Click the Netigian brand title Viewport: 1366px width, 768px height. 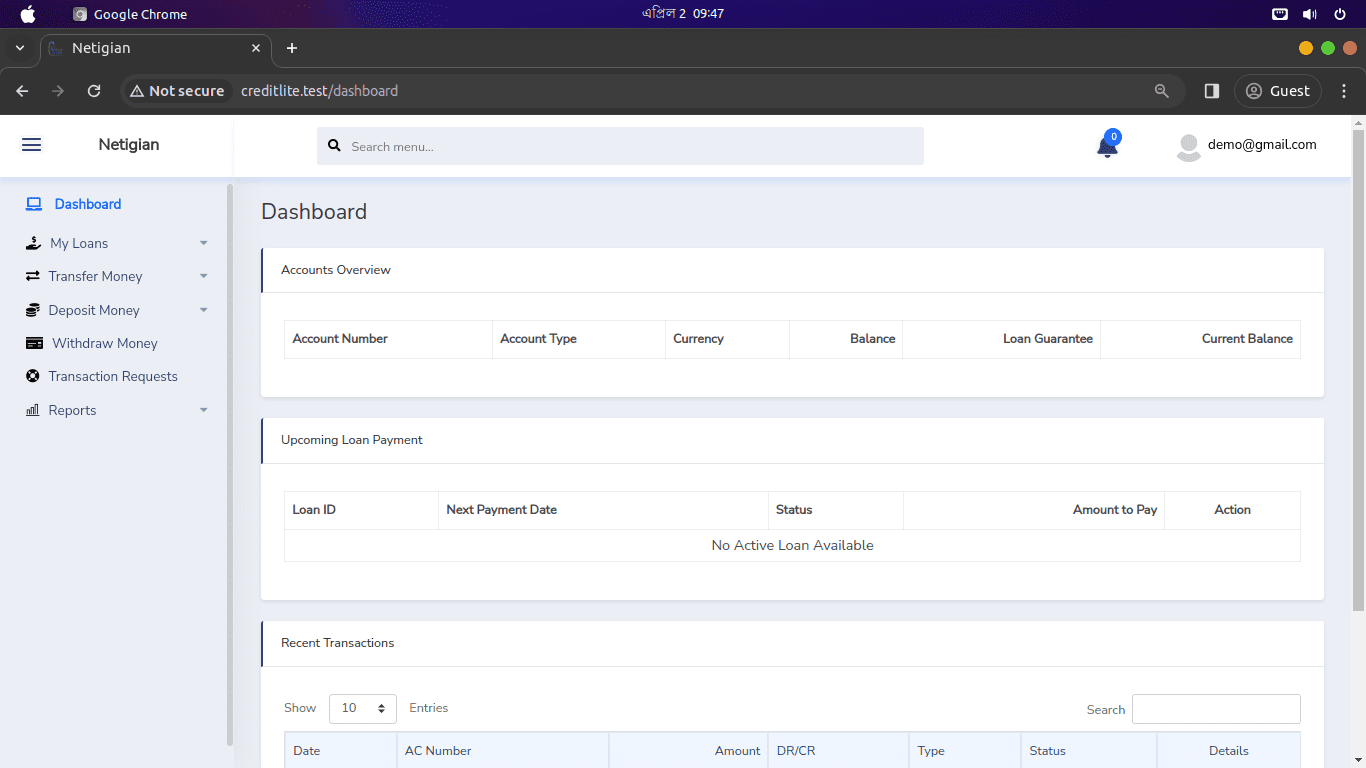(x=129, y=145)
